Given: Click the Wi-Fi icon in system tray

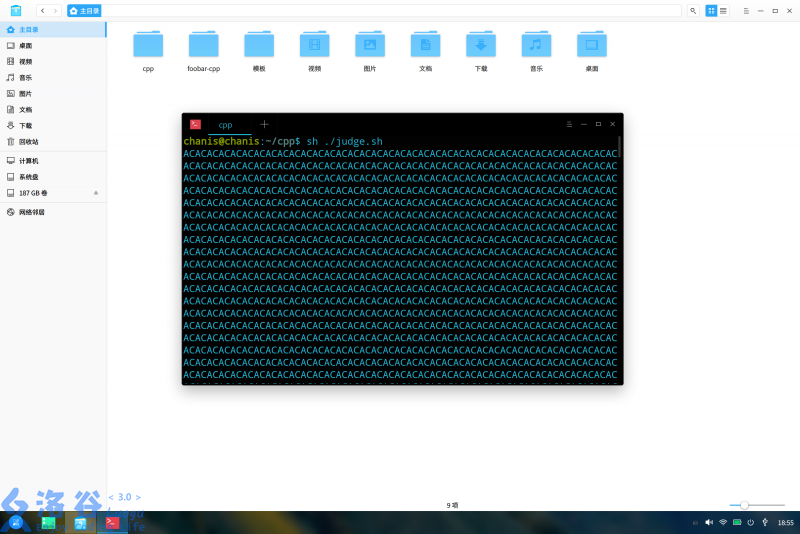Looking at the screenshot, I should coord(722,522).
